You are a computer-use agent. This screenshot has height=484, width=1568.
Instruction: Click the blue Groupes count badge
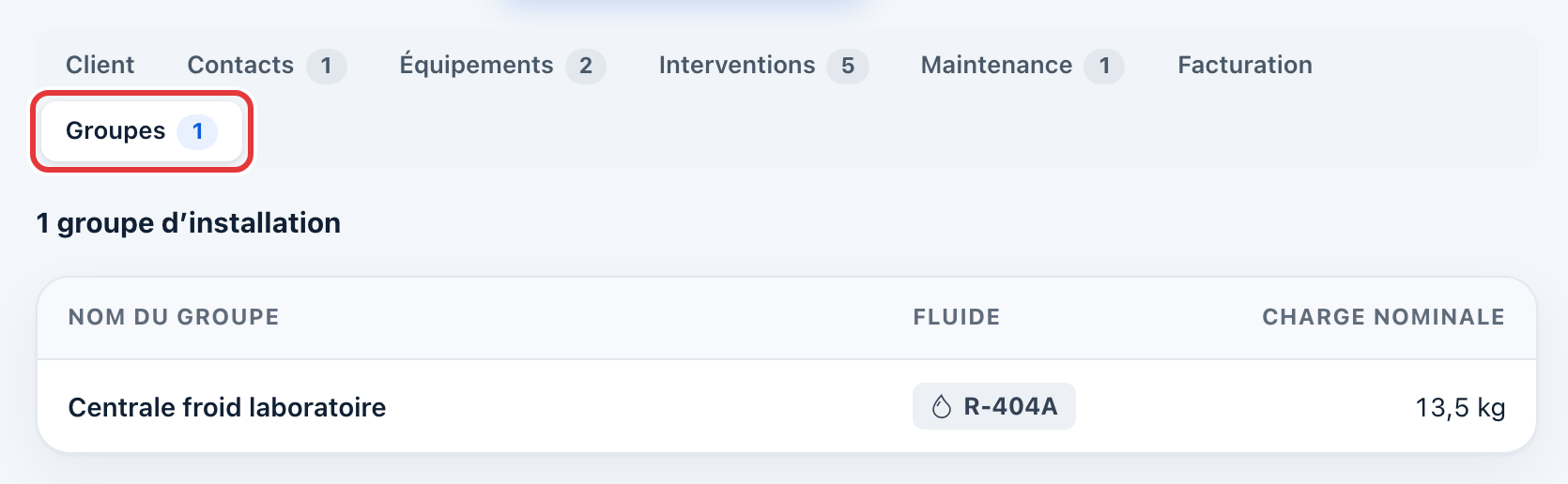tap(197, 131)
